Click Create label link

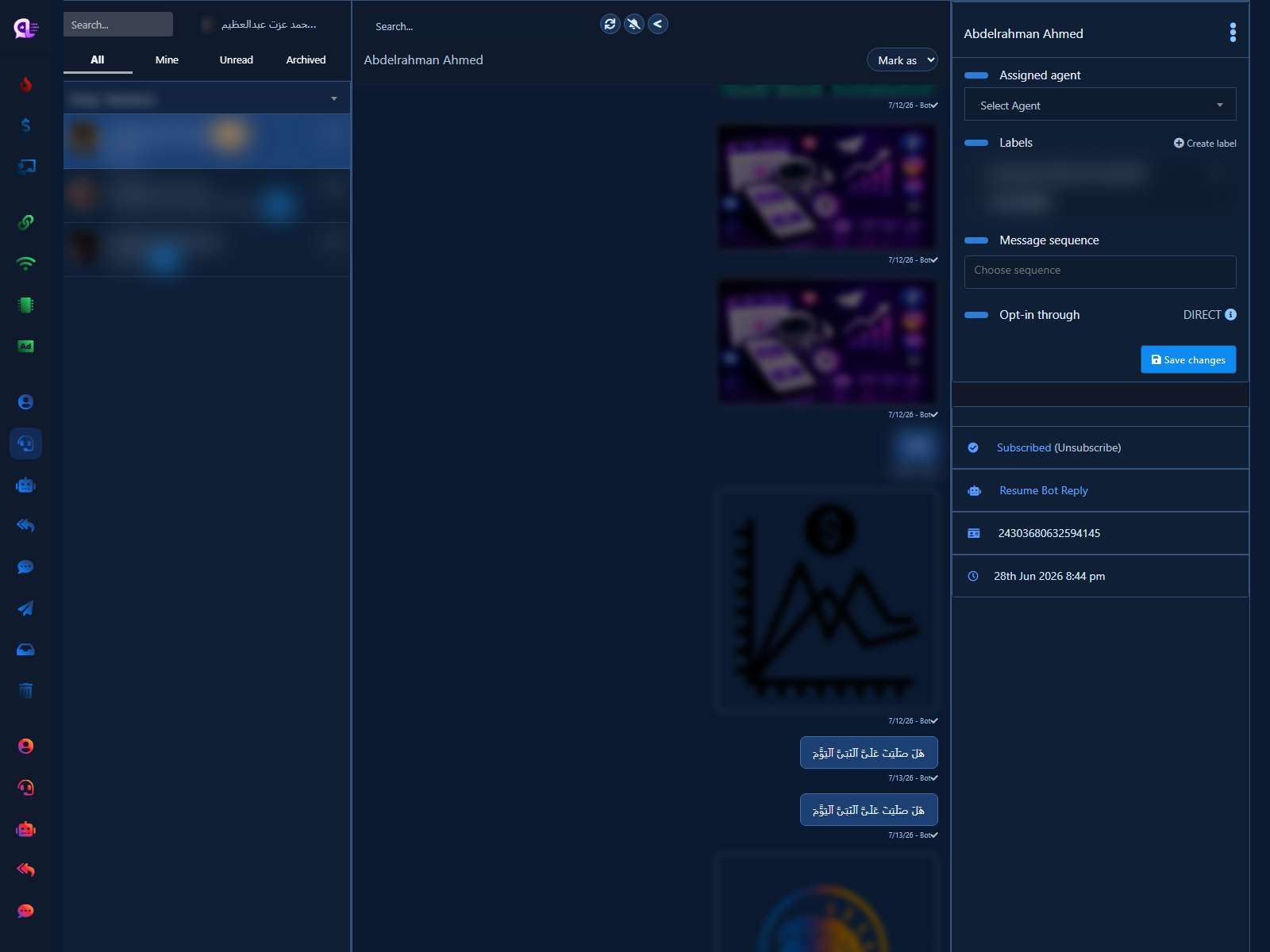[x=1205, y=144]
